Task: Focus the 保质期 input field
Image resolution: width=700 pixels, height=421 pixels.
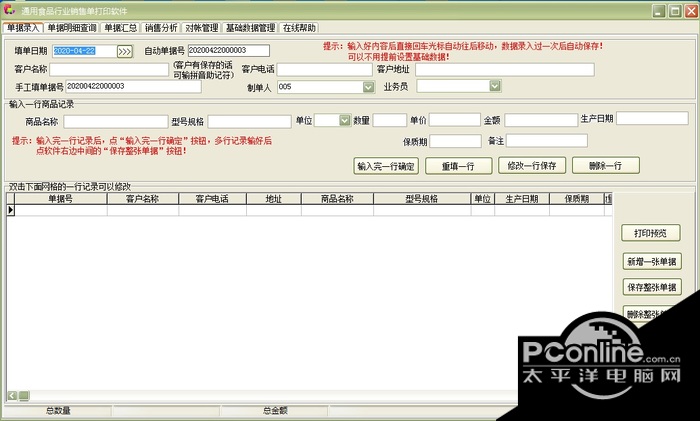Action: pyautogui.click(x=455, y=141)
